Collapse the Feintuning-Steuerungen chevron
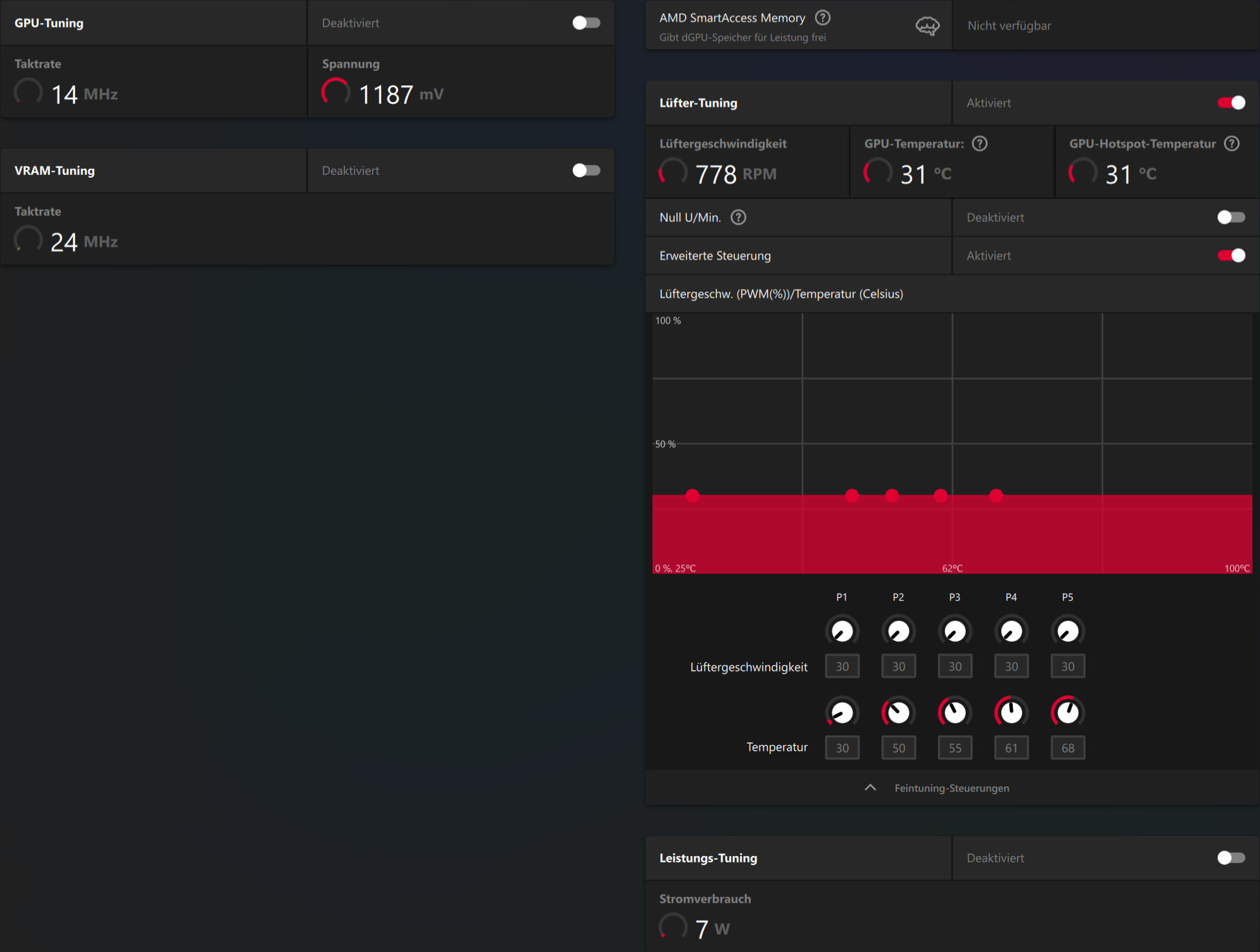Screen dimensions: 1260x952 click(870, 787)
